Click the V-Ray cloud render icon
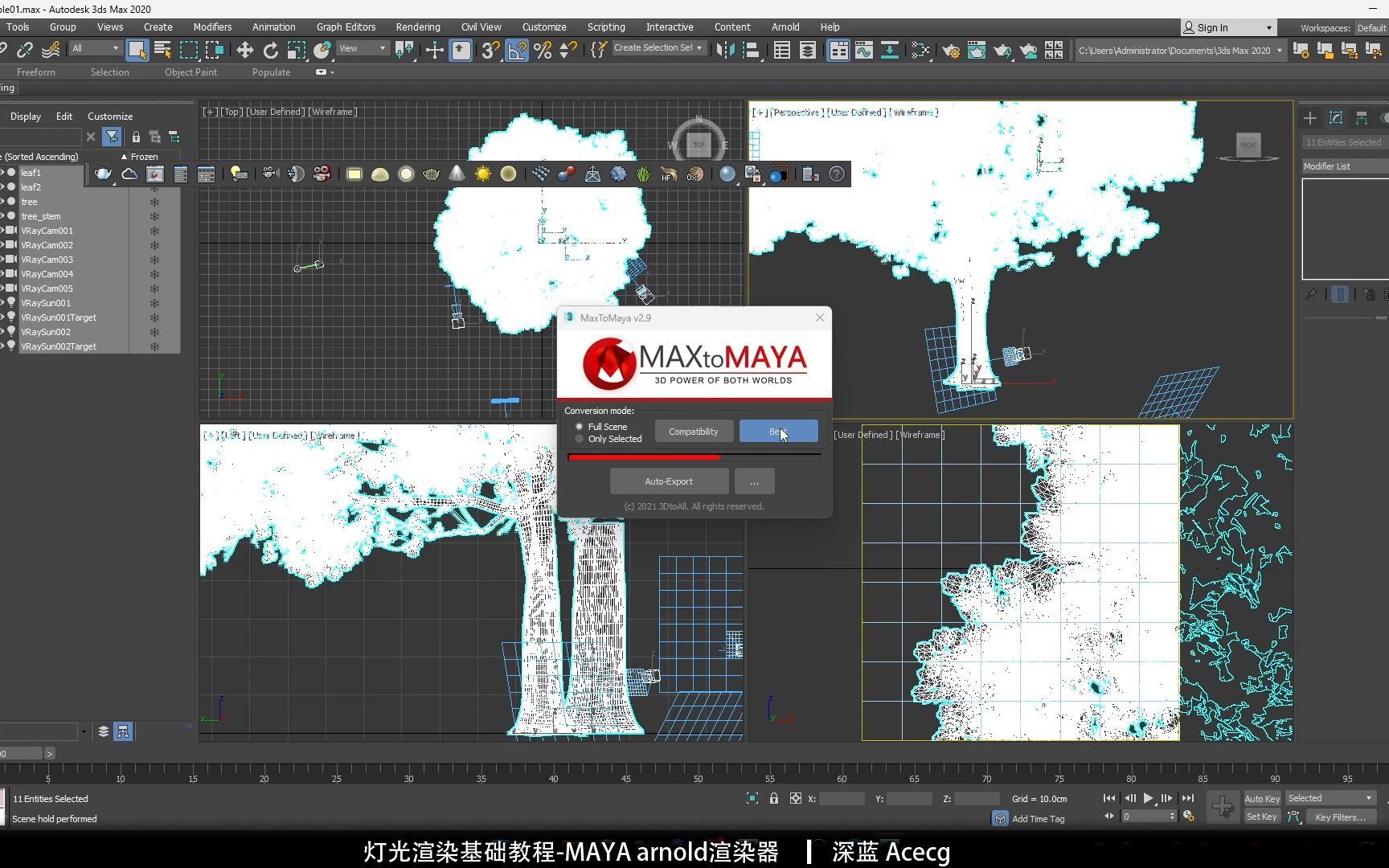 [x=129, y=174]
